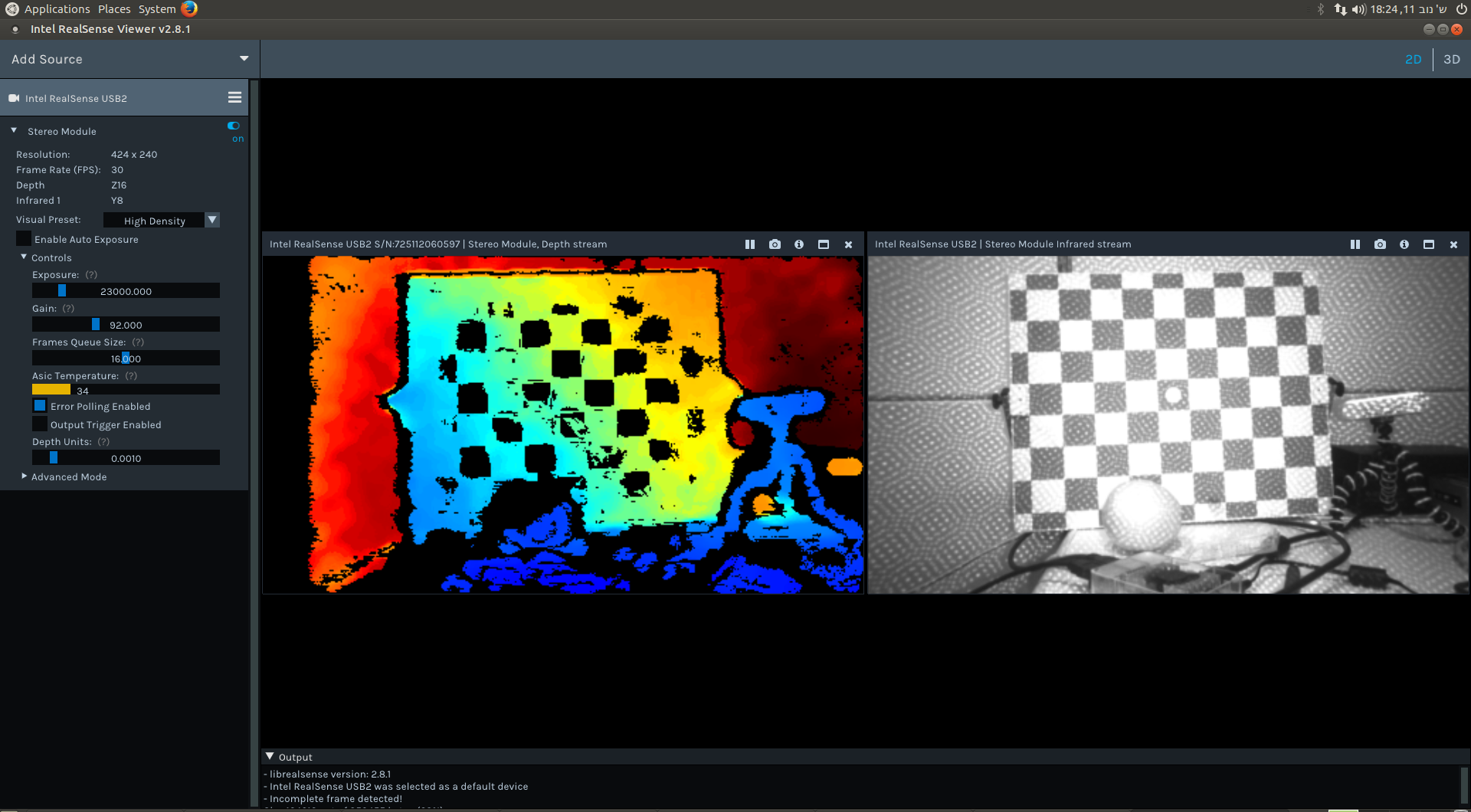This screenshot has height=812, width=1471.
Task: Enable Auto Exposure checkbox
Action: pos(25,239)
